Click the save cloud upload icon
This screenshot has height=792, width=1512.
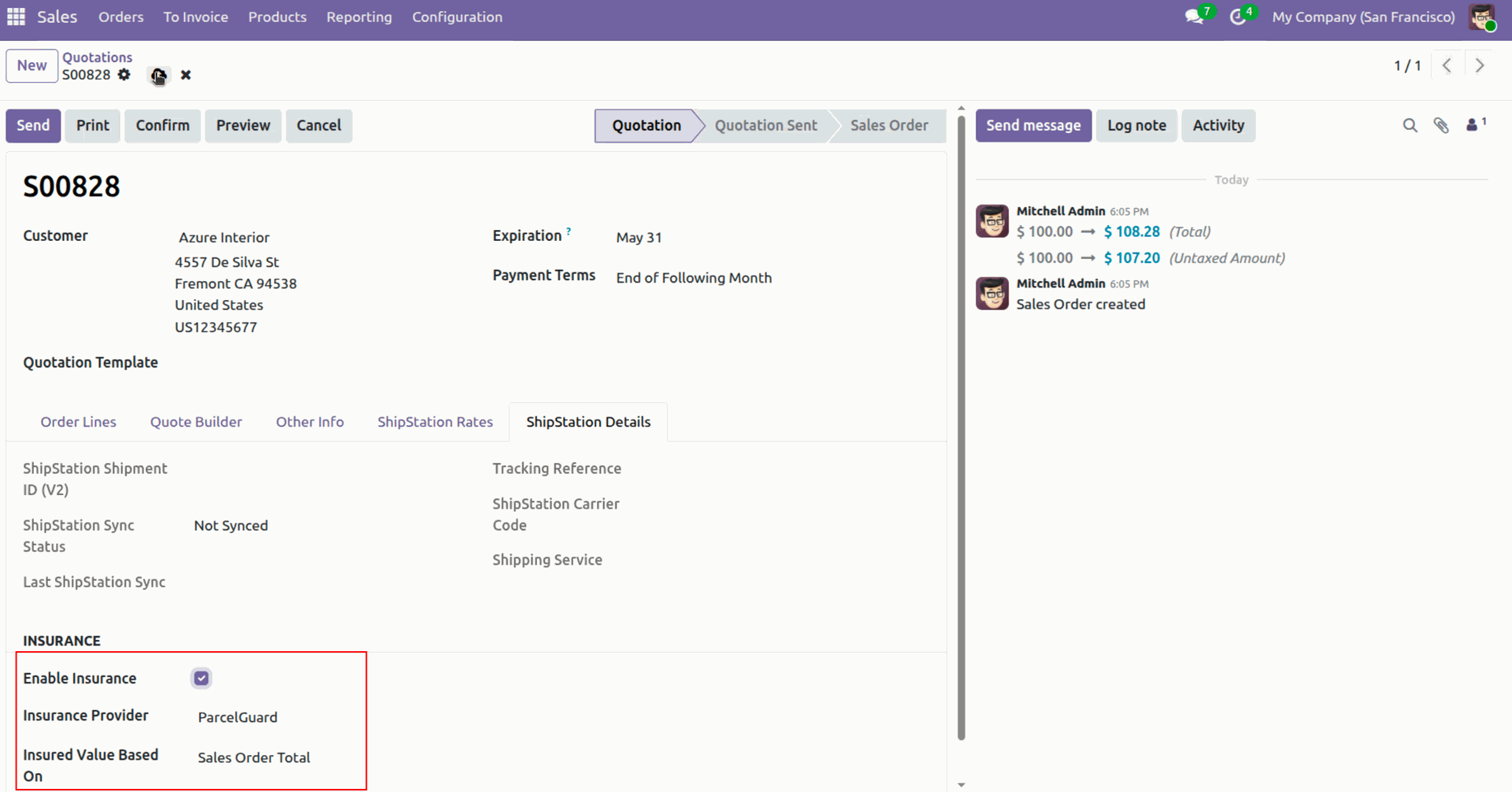pos(159,76)
